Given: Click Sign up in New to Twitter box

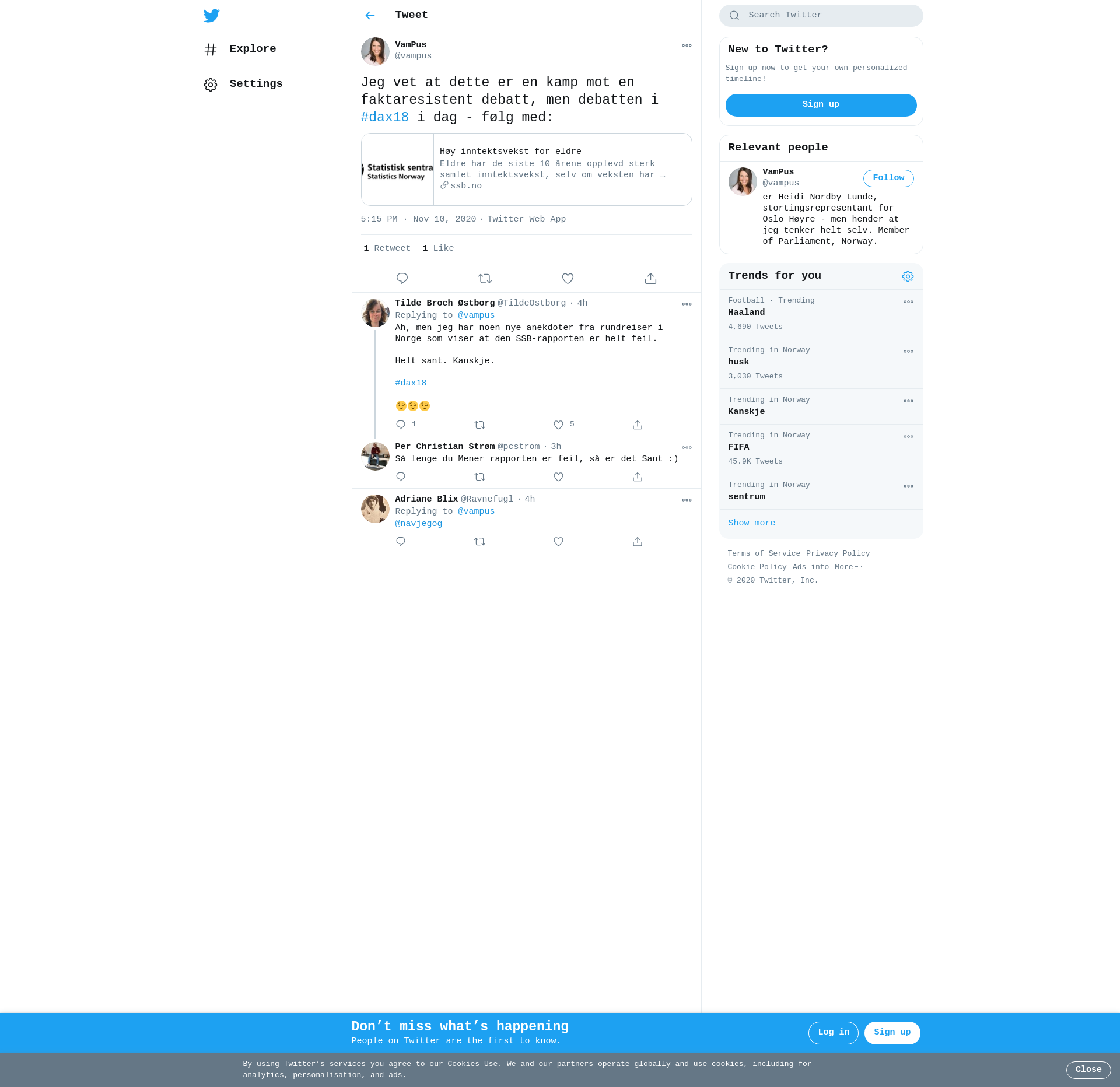Looking at the screenshot, I should coord(821,105).
